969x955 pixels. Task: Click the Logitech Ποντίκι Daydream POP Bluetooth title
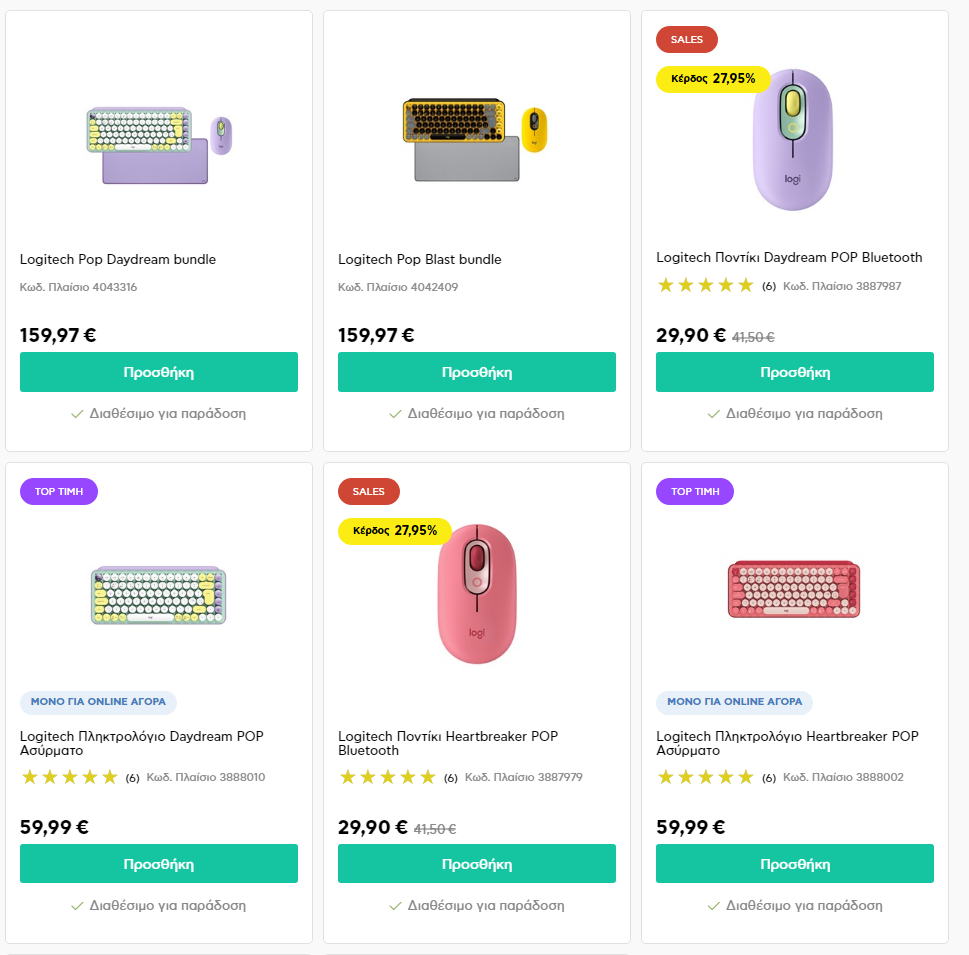click(x=789, y=258)
